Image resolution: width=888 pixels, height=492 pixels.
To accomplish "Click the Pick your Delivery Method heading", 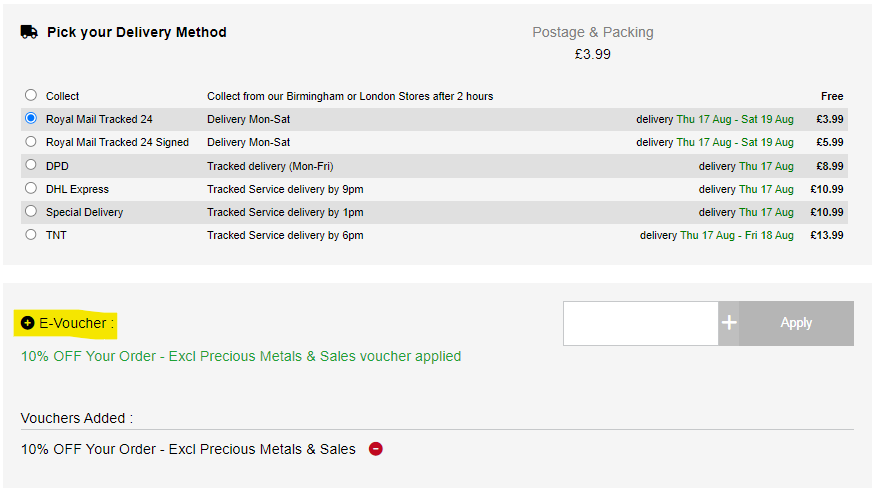I will click(x=137, y=32).
